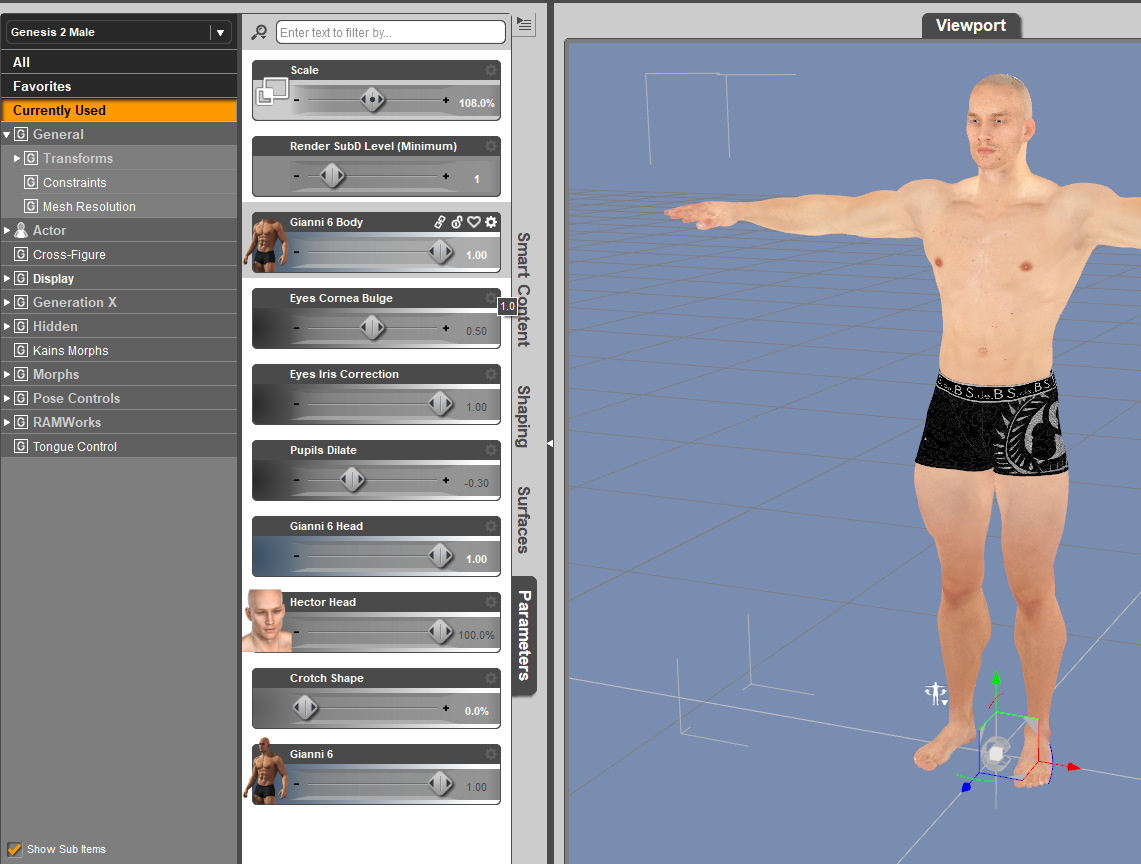This screenshot has width=1141, height=864.
Task: Switch to Smart Content tab
Action: 523,289
